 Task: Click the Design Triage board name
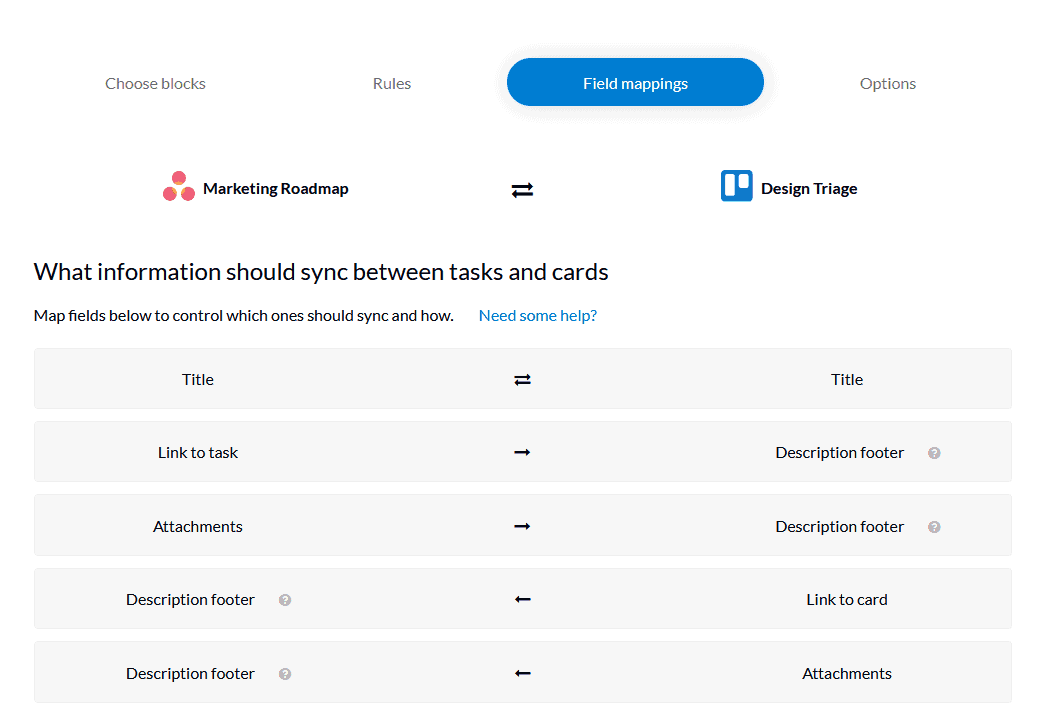(809, 189)
